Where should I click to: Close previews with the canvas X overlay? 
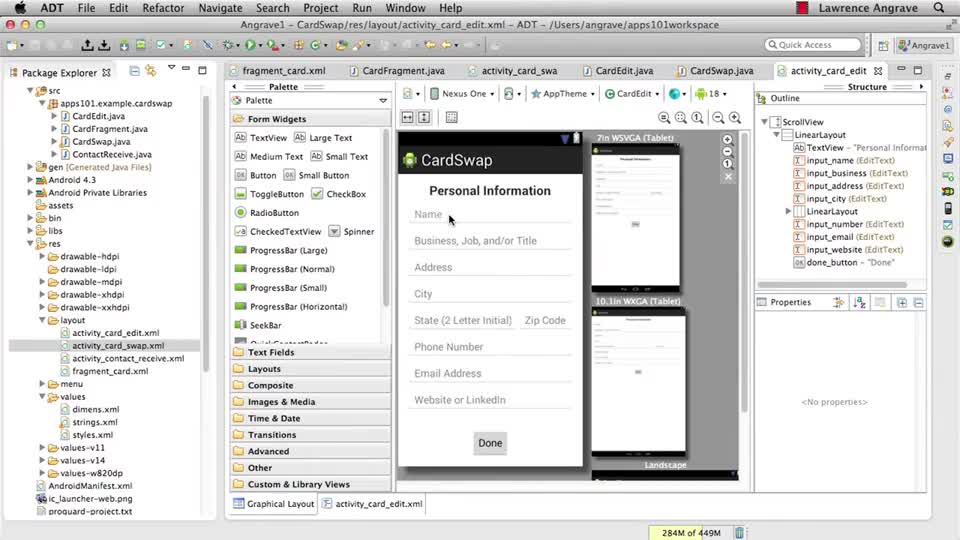click(x=728, y=177)
